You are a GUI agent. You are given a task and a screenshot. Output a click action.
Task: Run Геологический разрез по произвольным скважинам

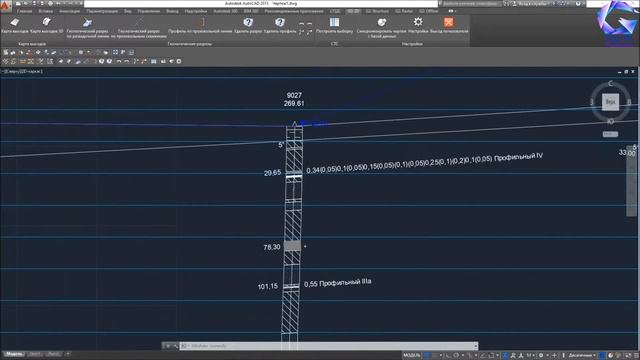(139, 27)
